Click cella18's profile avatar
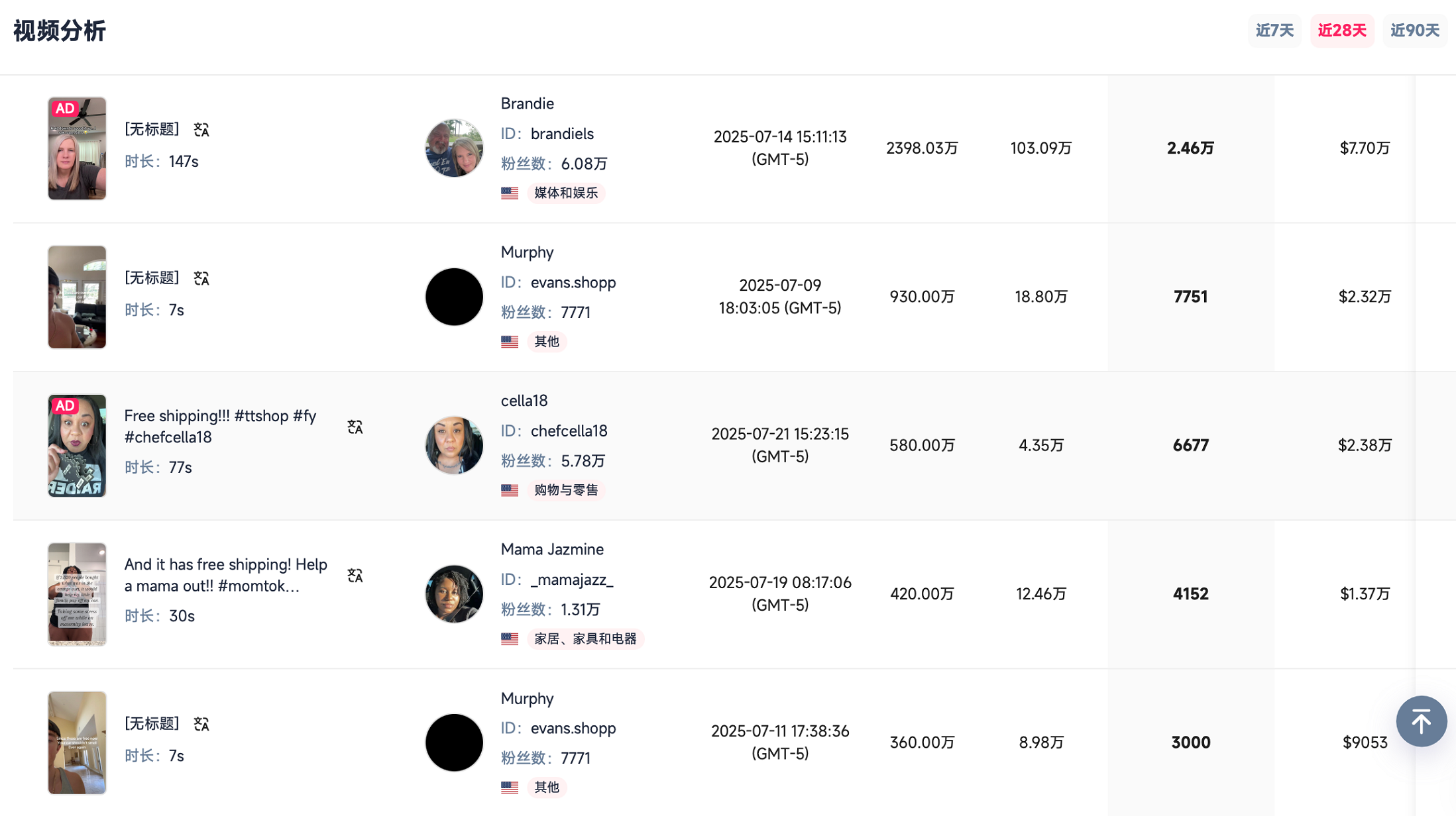The height and width of the screenshot is (816, 1456). click(454, 445)
